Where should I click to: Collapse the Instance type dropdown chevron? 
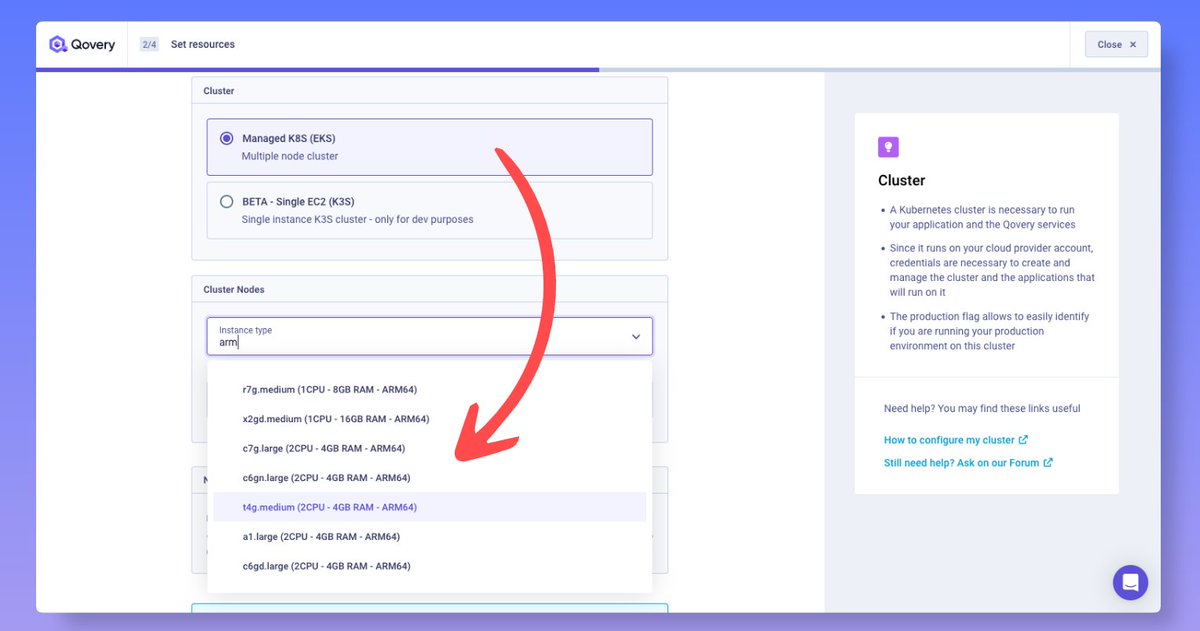click(636, 337)
